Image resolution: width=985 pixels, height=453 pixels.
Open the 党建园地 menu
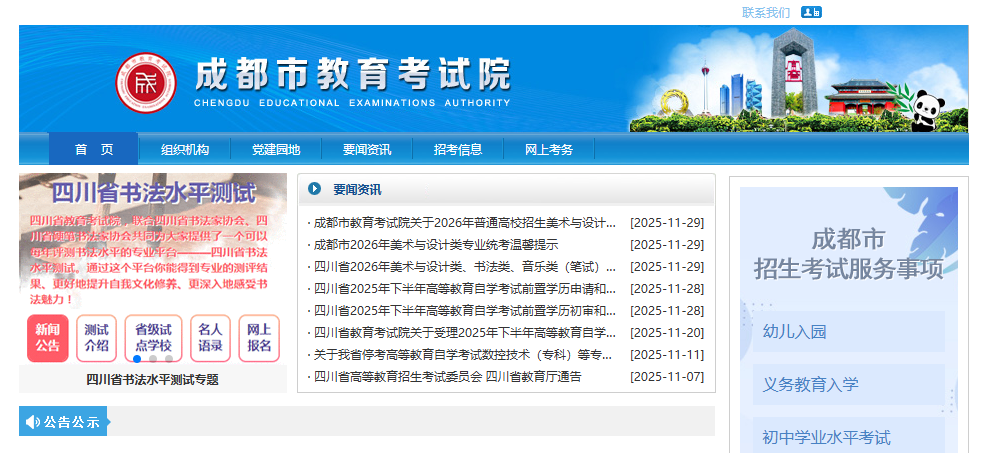click(x=276, y=150)
